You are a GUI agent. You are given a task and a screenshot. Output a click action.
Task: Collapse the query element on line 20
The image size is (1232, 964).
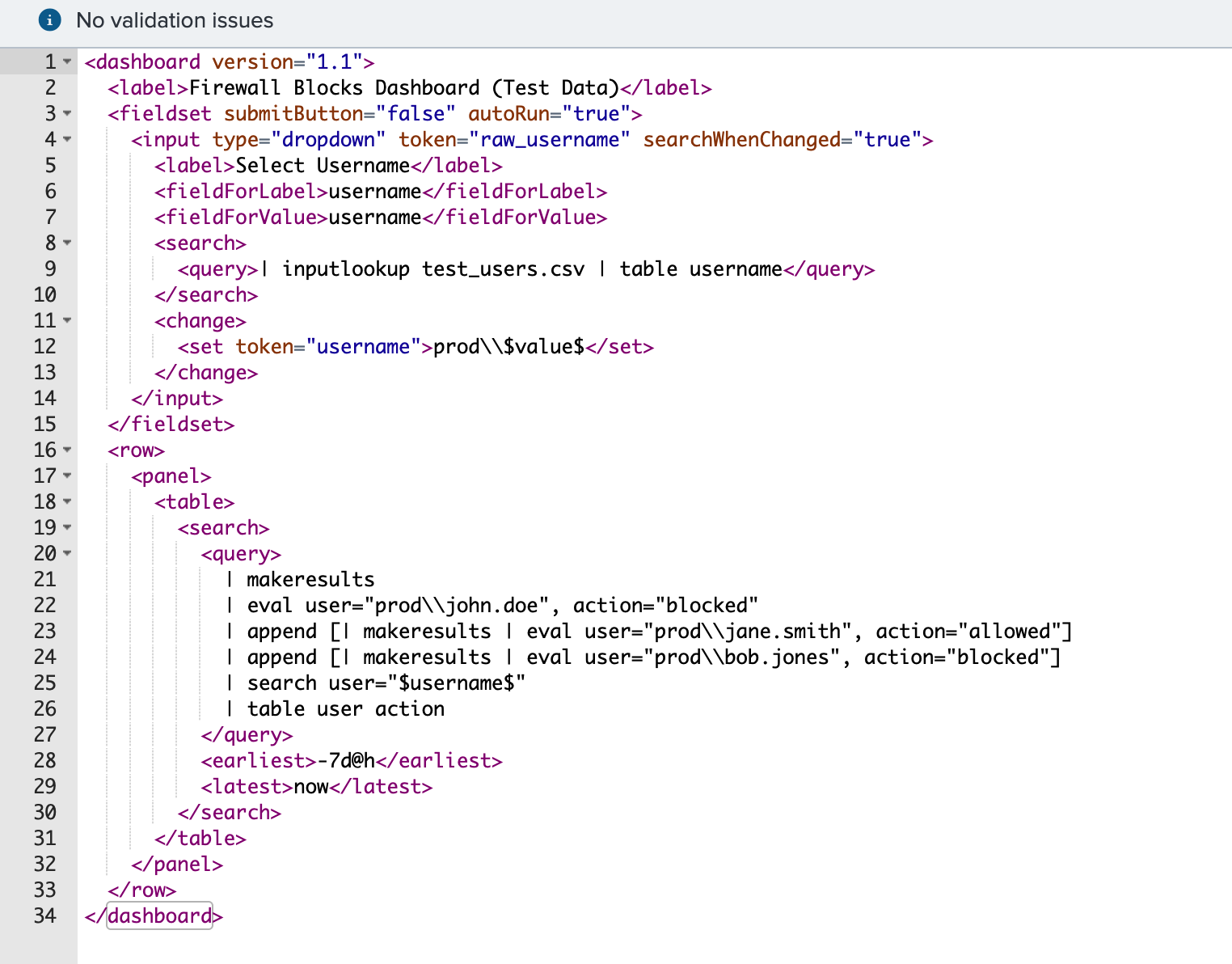65,554
